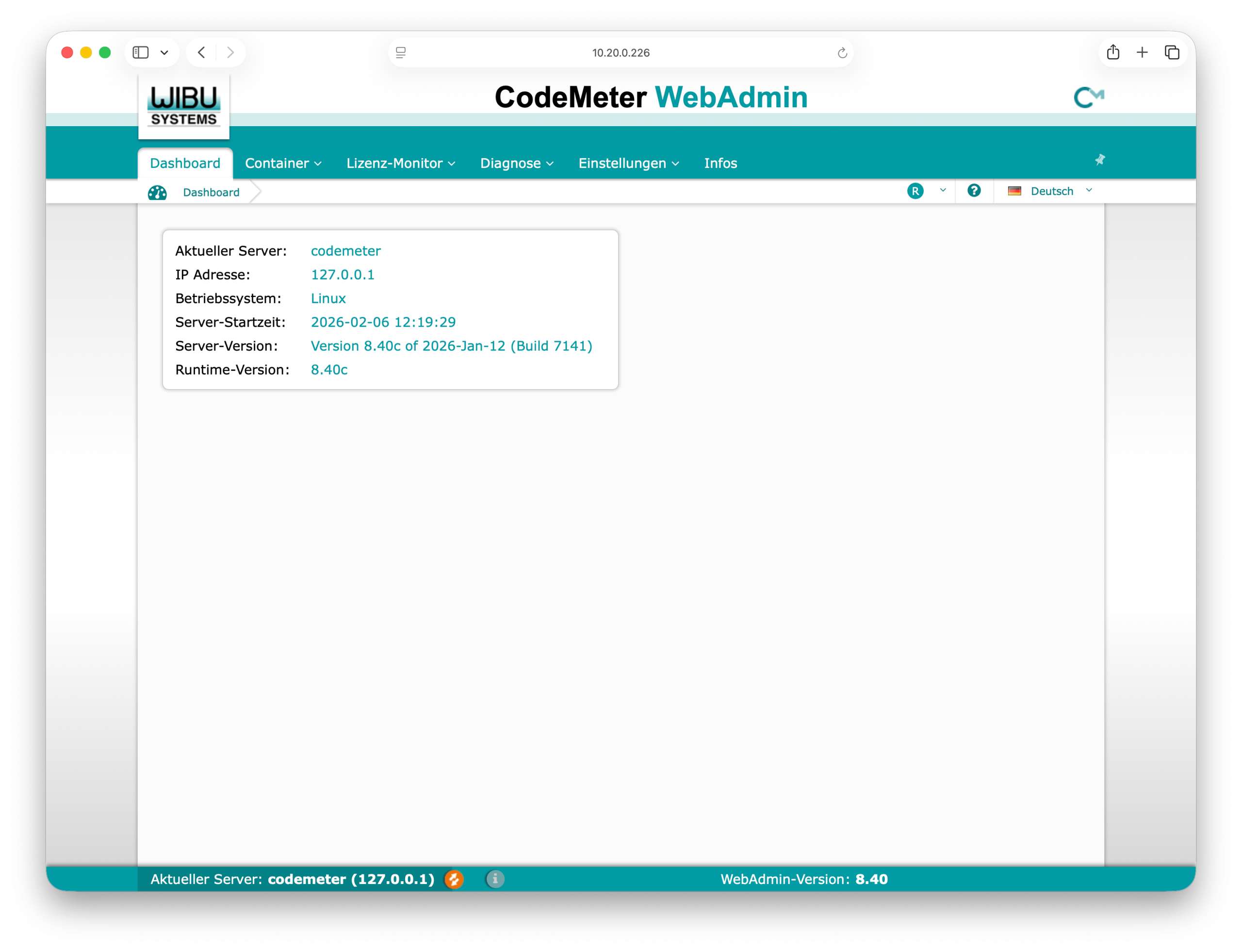Viewport: 1242px width, 952px height.
Task: Toggle the Safari sidebar button
Action: click(x=141, y=53)
